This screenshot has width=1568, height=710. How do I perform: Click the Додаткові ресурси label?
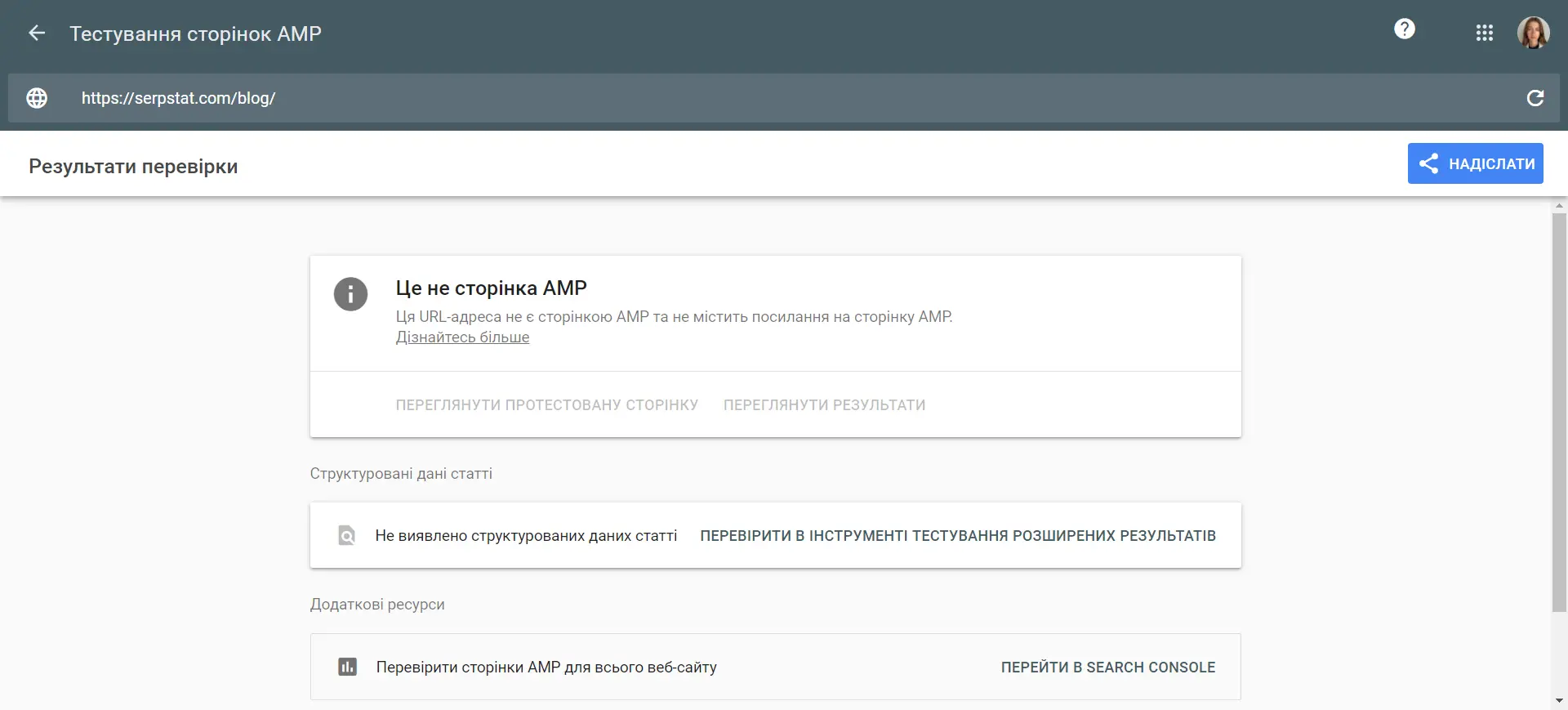(377, 605)
